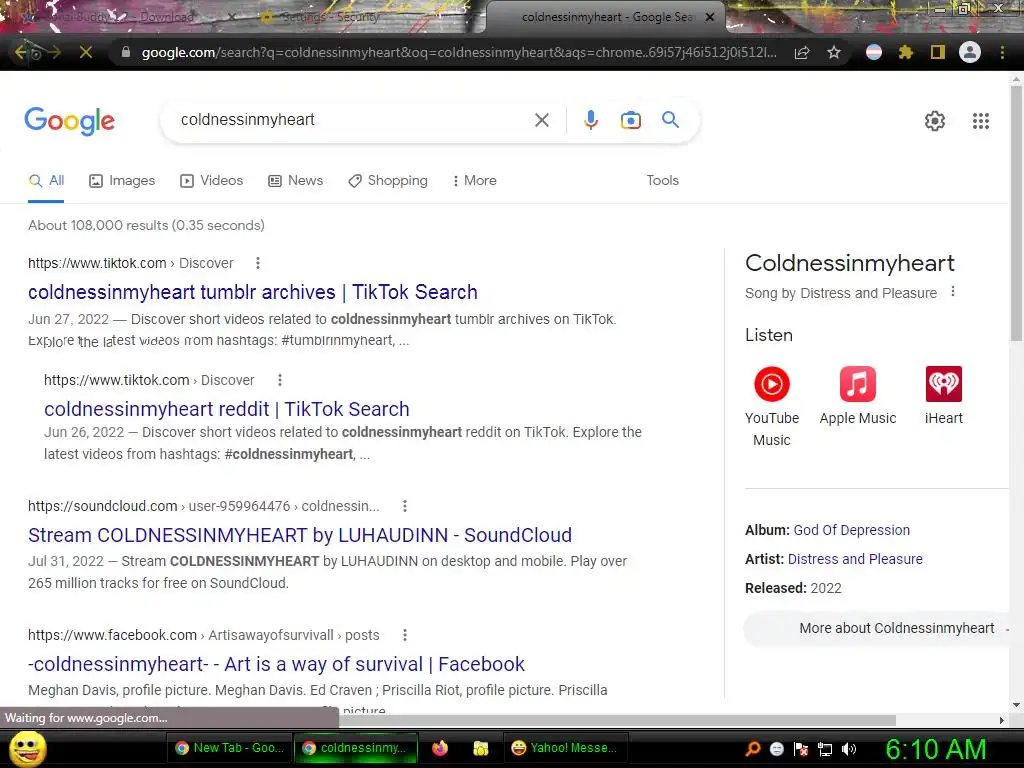Screen dimensions: 1024x768
Task: Toggle the browser side panel icon
Action: coord(937,52)
